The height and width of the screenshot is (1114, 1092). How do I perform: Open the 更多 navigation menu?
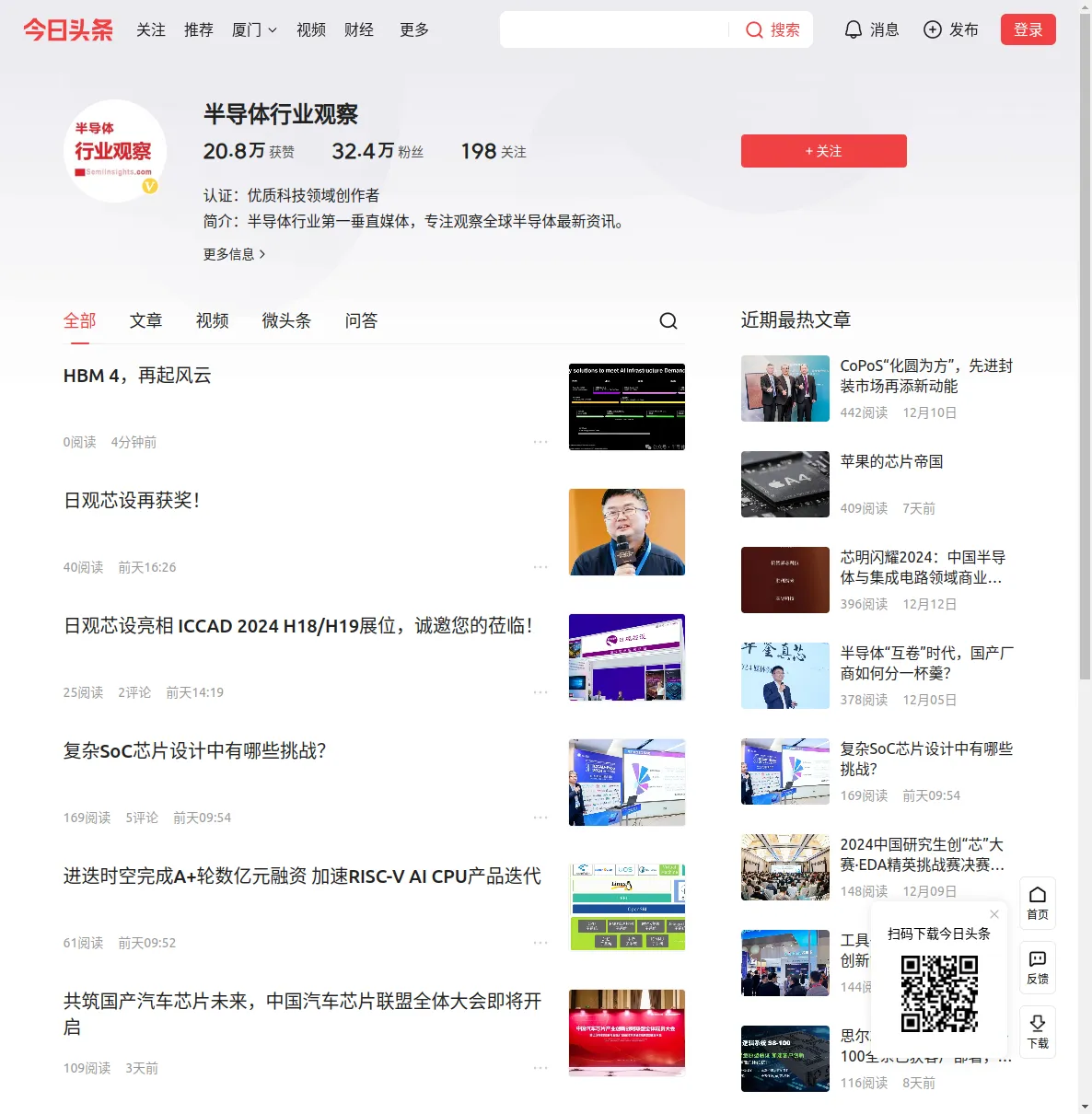click(414, 29)
